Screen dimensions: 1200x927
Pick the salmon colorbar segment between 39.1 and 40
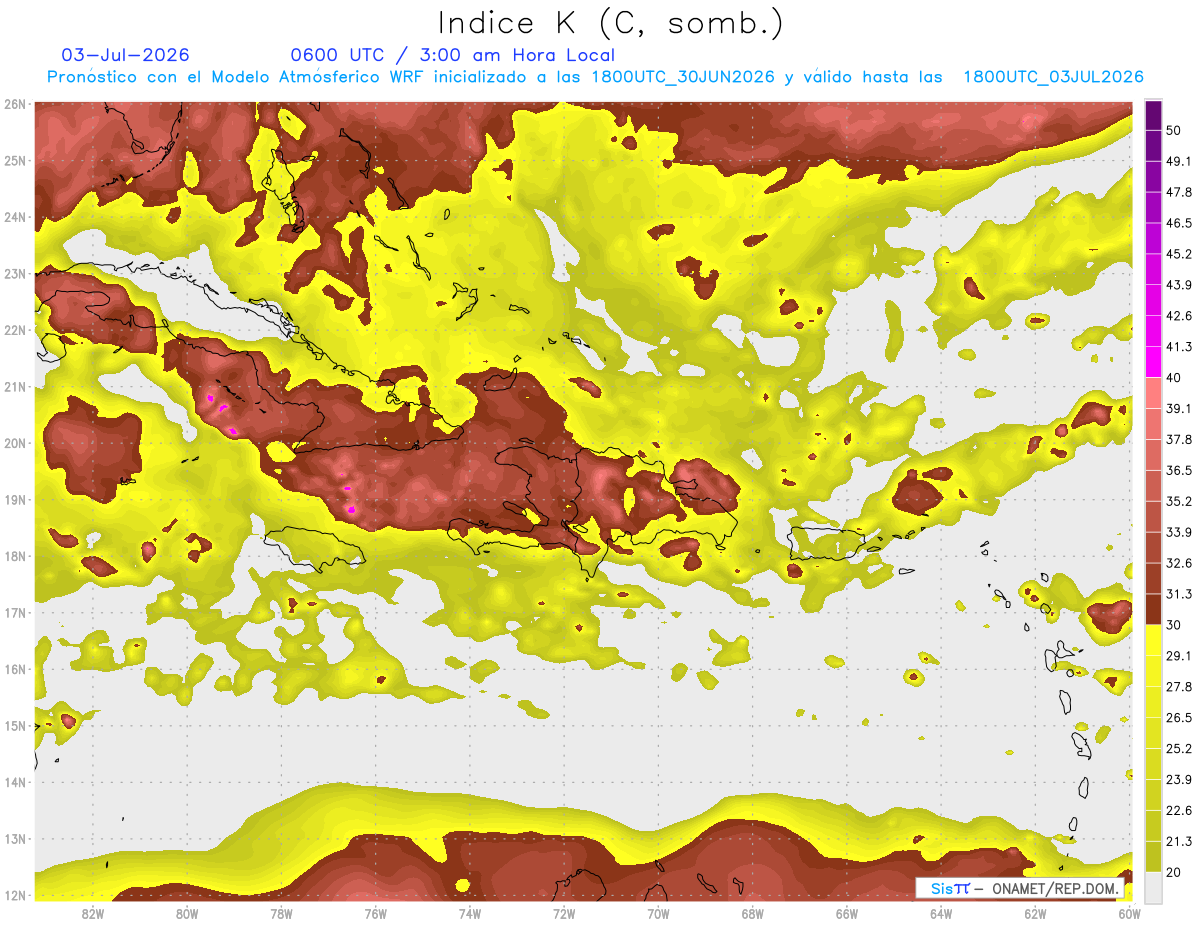(x=1153, y=393)
